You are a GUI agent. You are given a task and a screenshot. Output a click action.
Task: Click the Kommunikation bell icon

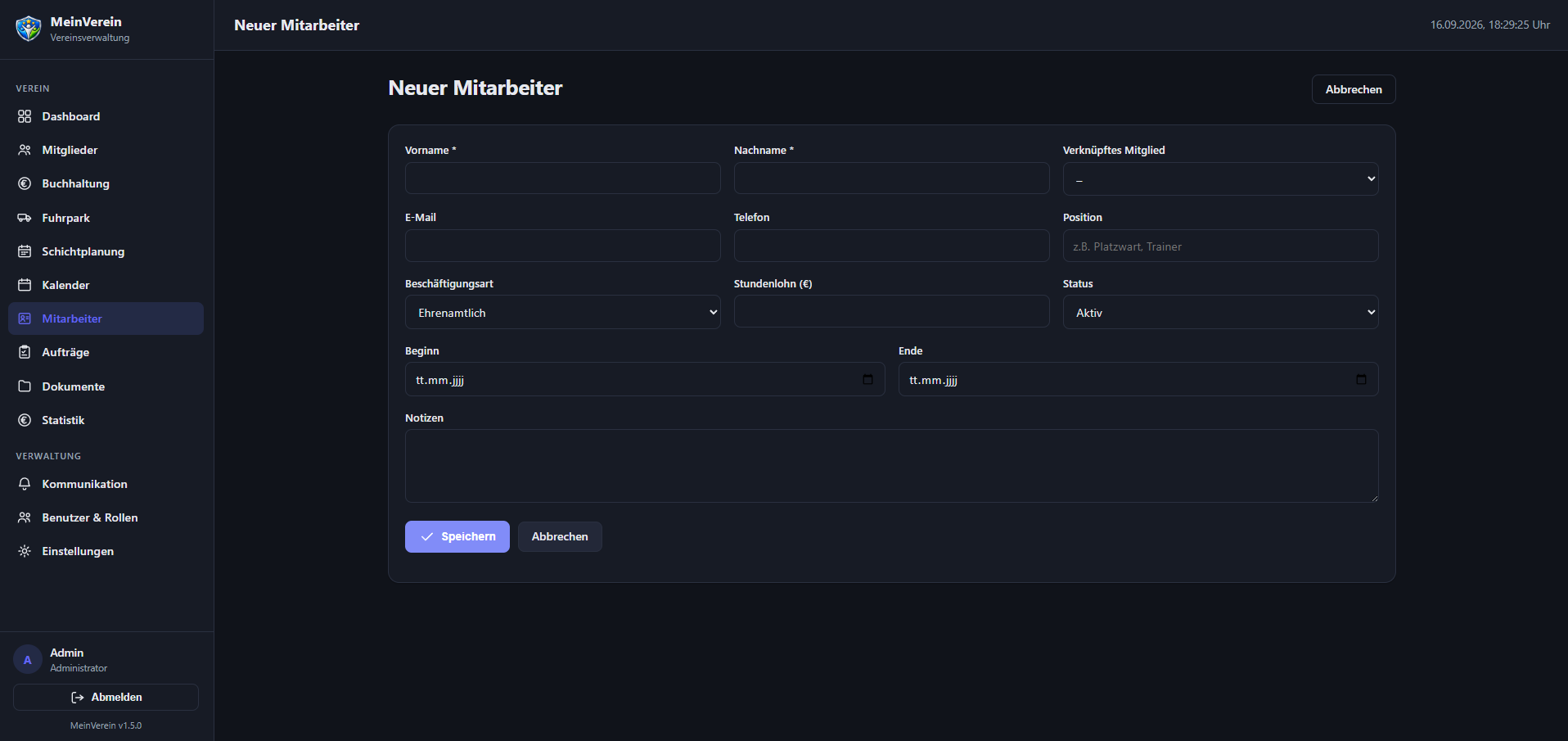point(25,484)
